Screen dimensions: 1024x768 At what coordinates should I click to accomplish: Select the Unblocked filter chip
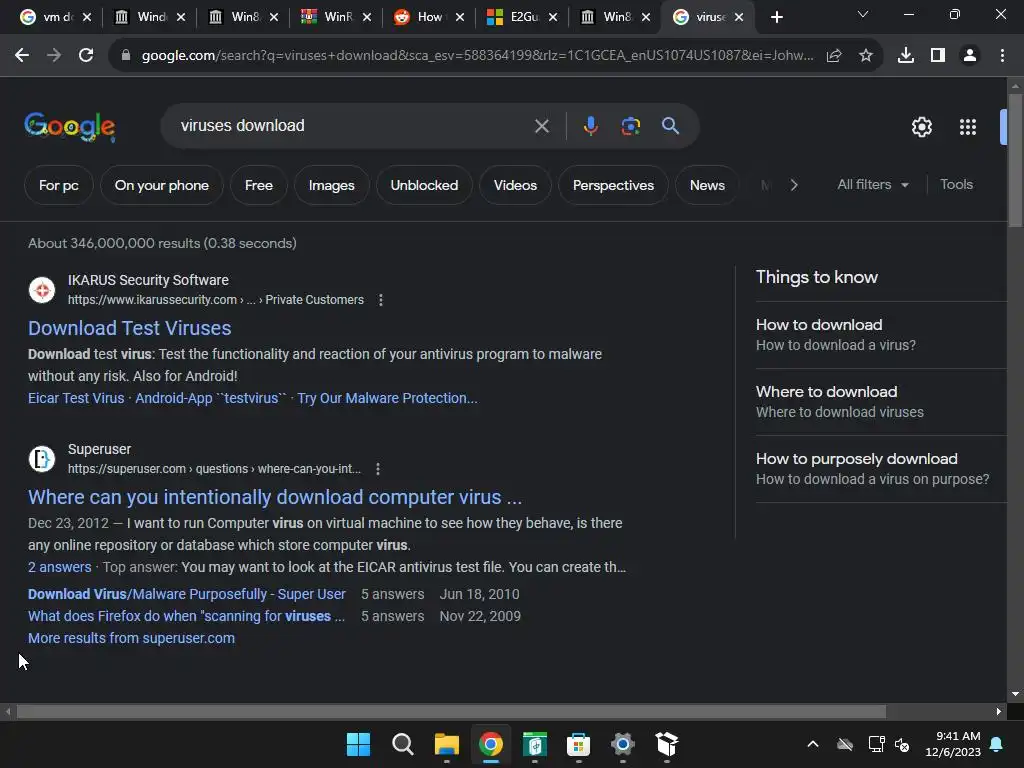[x=424, y=185]
